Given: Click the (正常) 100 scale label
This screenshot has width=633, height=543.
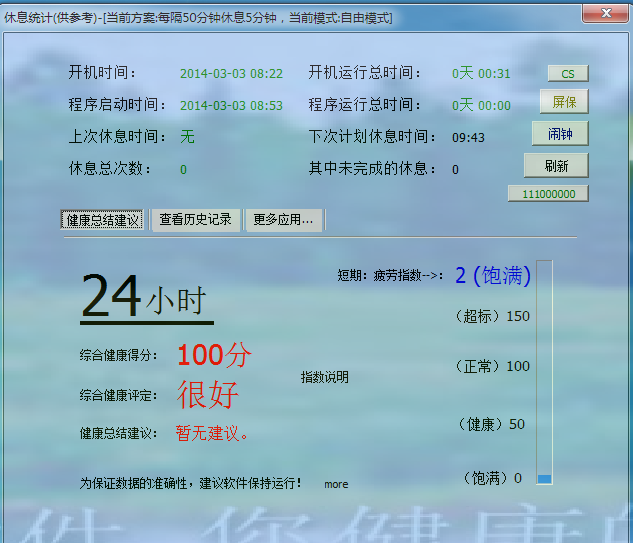Looking at the screenshot, I should point(492,366).
